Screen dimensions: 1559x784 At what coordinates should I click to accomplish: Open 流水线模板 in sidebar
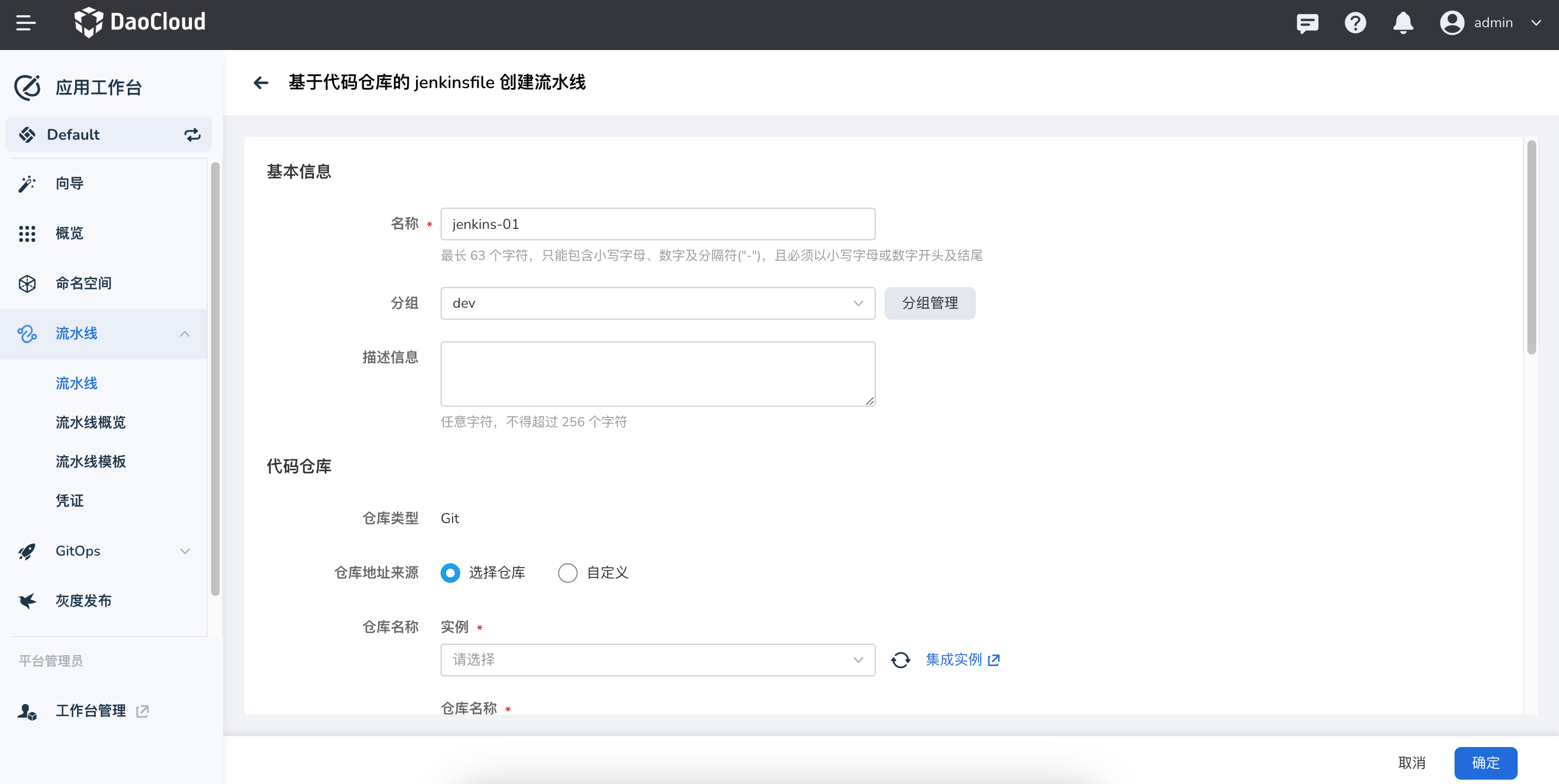click(91, 462)
